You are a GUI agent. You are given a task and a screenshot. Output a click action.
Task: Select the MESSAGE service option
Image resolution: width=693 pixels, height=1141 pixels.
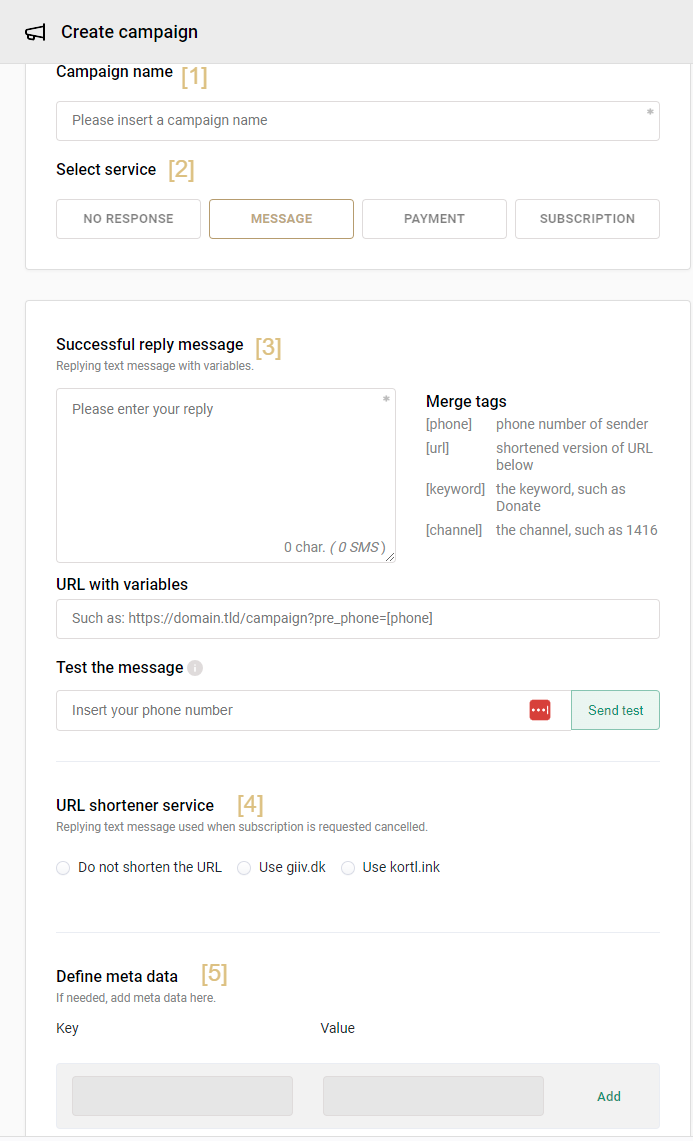point(282,219)
